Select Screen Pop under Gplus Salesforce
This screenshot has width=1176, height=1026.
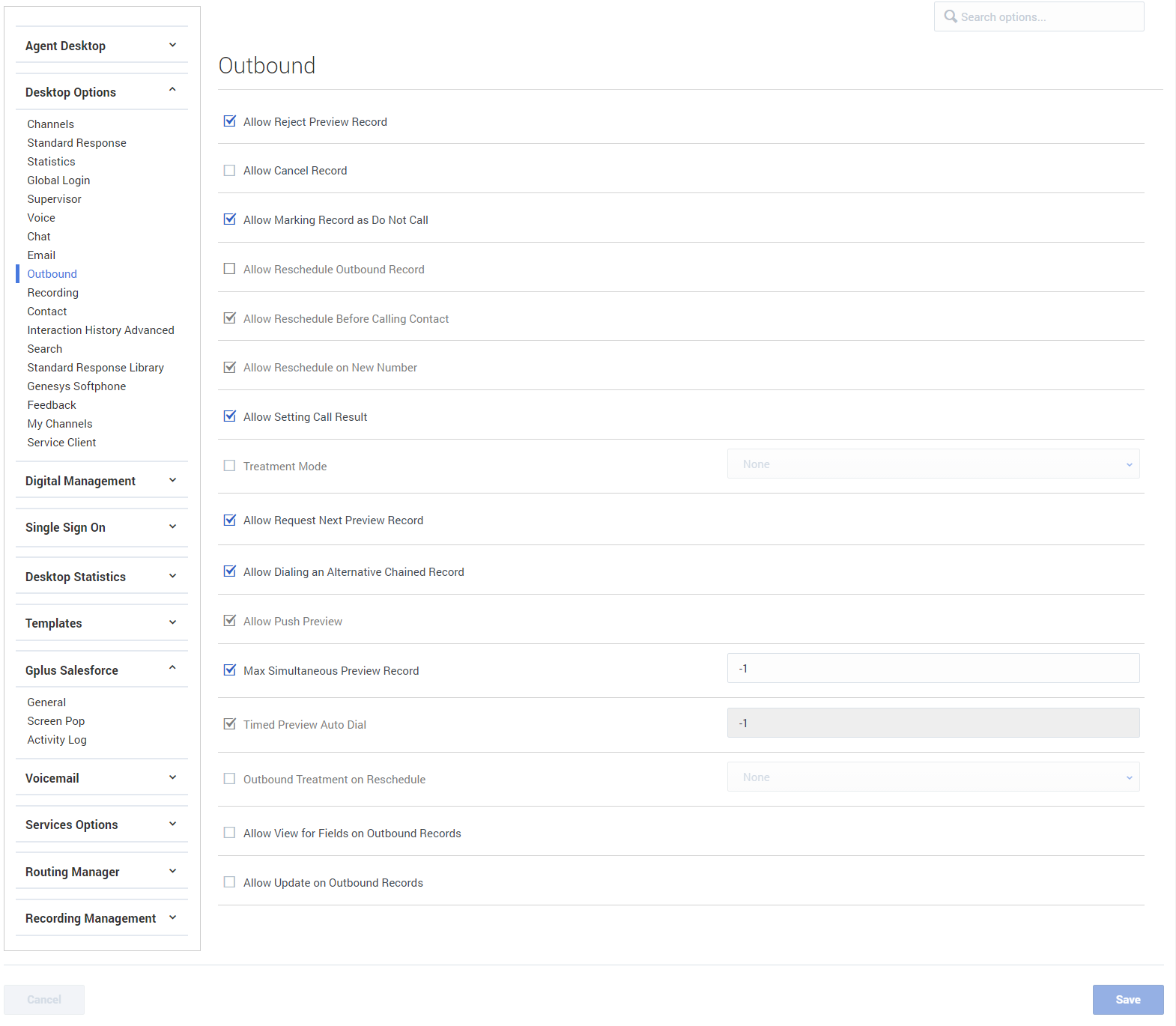click(x=56, y=721)
